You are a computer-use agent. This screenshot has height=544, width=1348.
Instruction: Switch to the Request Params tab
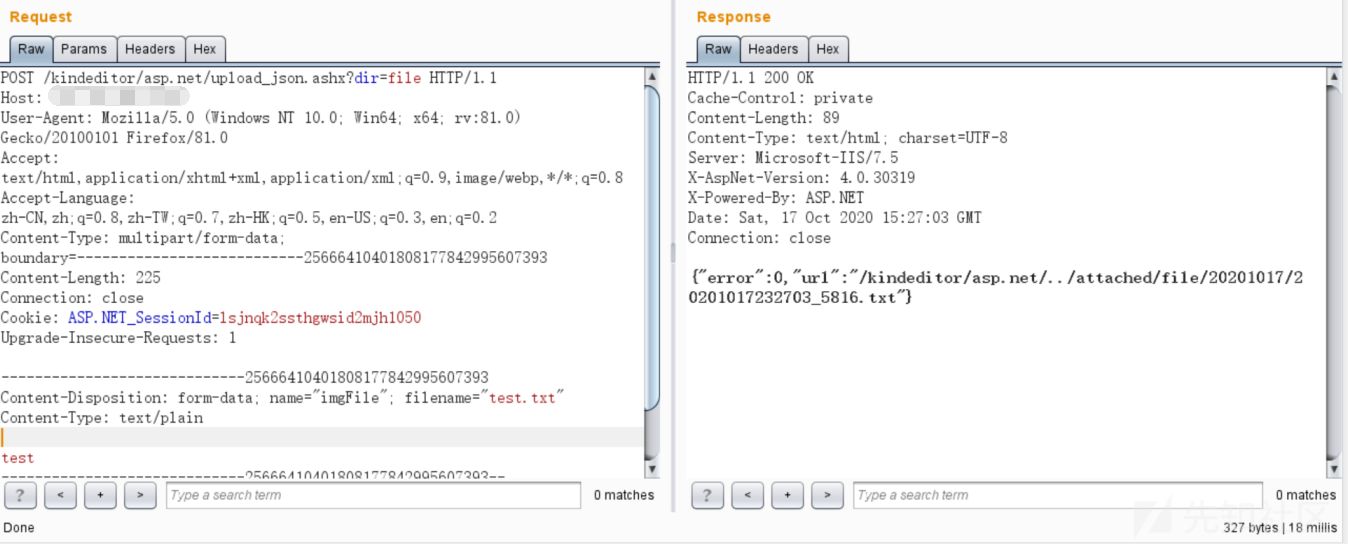click(83, 49)
